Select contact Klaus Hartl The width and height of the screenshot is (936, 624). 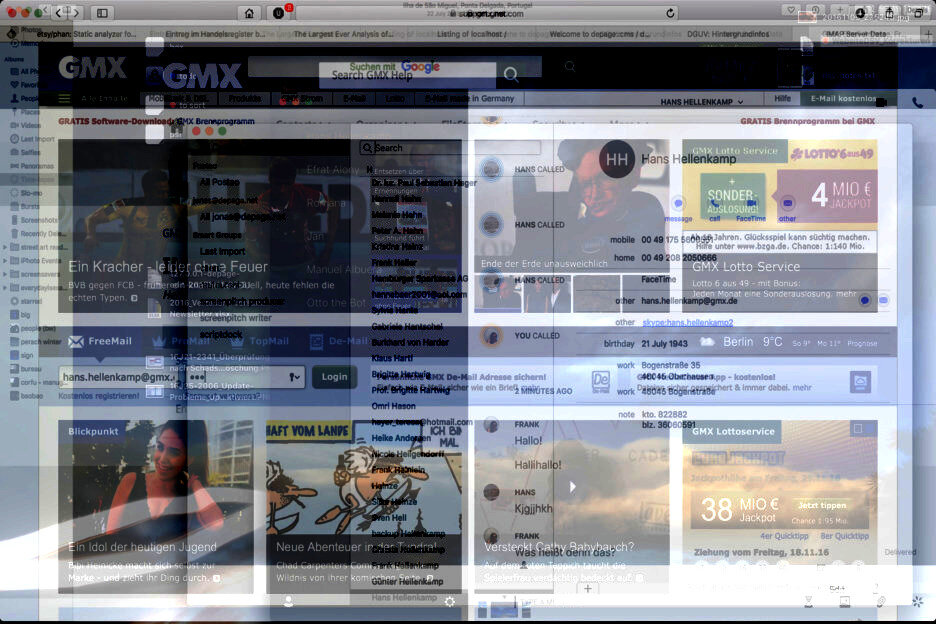pyautogui.click(x=392, y=358)
